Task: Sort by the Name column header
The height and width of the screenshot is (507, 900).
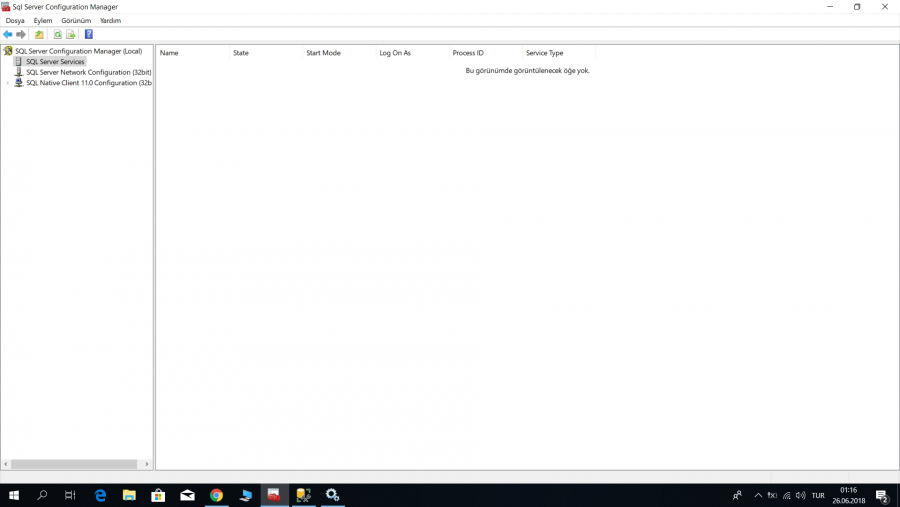Action: click(x=192, y=53)
